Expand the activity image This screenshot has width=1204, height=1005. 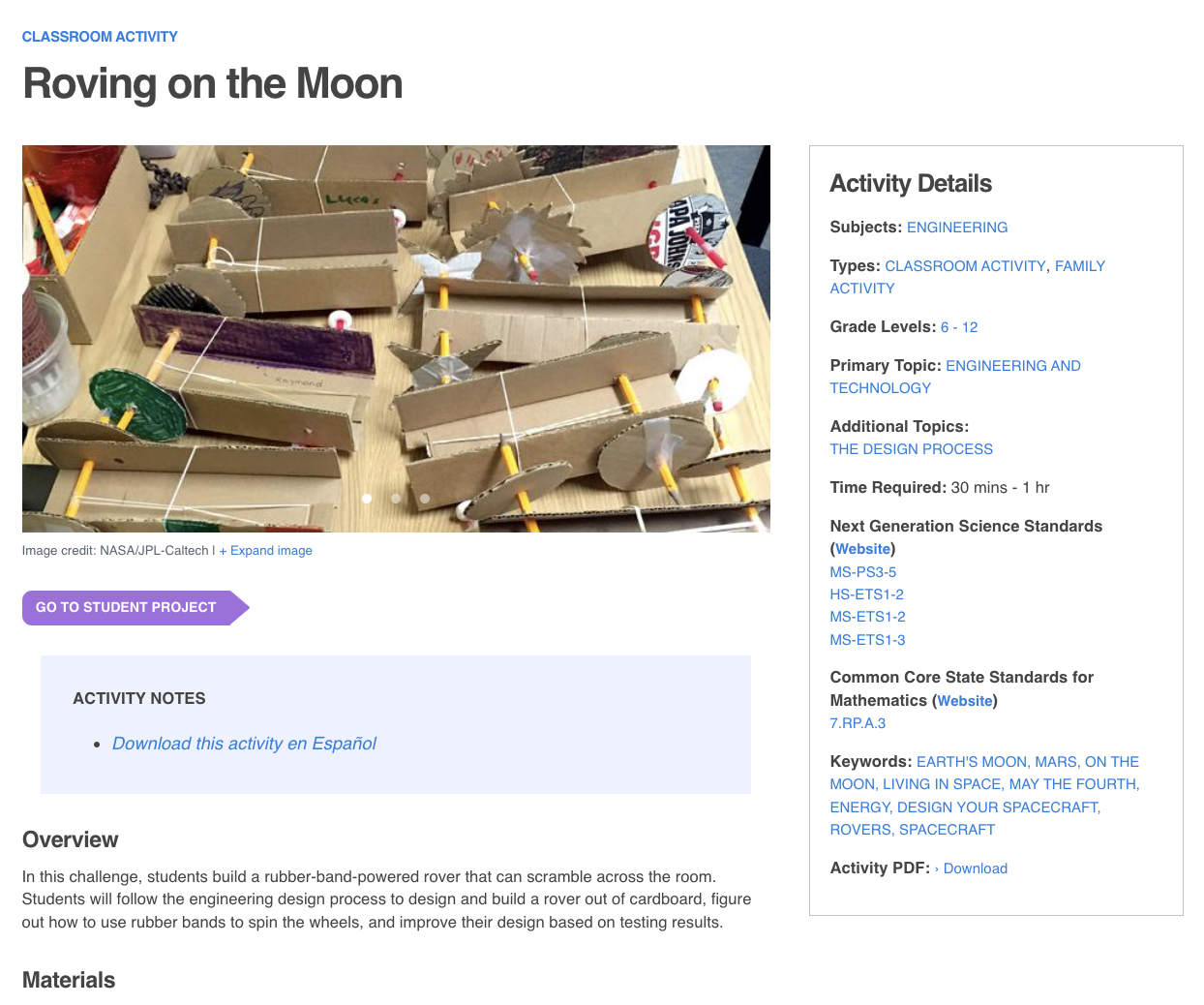[265, 550]
